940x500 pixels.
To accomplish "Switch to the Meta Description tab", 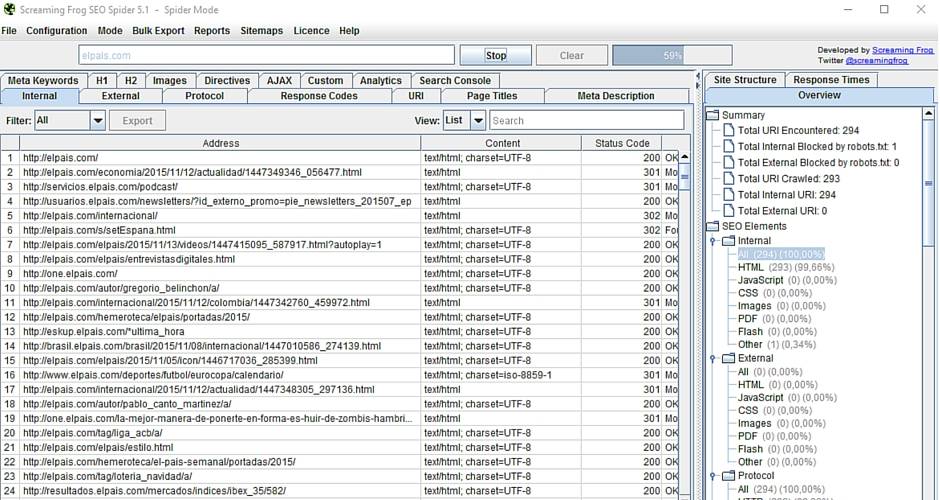I will point(616,96).
